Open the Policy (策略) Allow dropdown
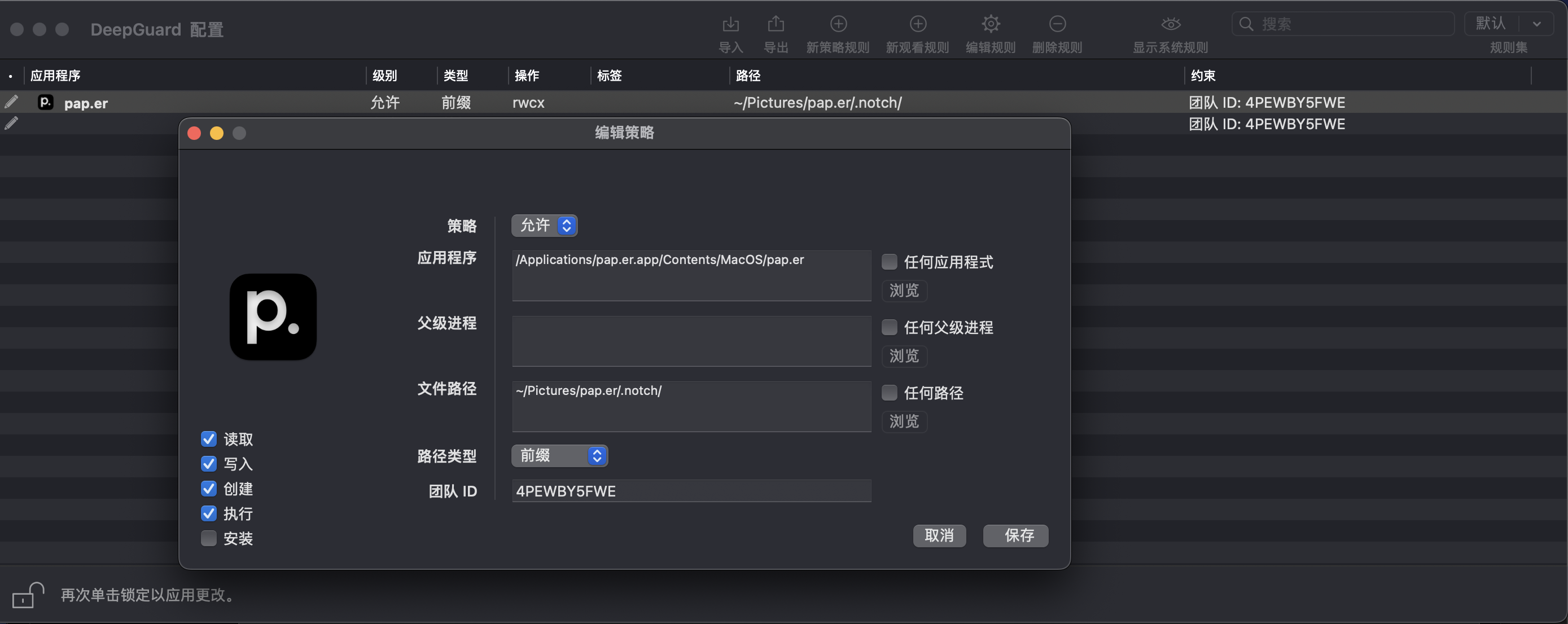Screen dimensions: 1568x624 [544, 226]
